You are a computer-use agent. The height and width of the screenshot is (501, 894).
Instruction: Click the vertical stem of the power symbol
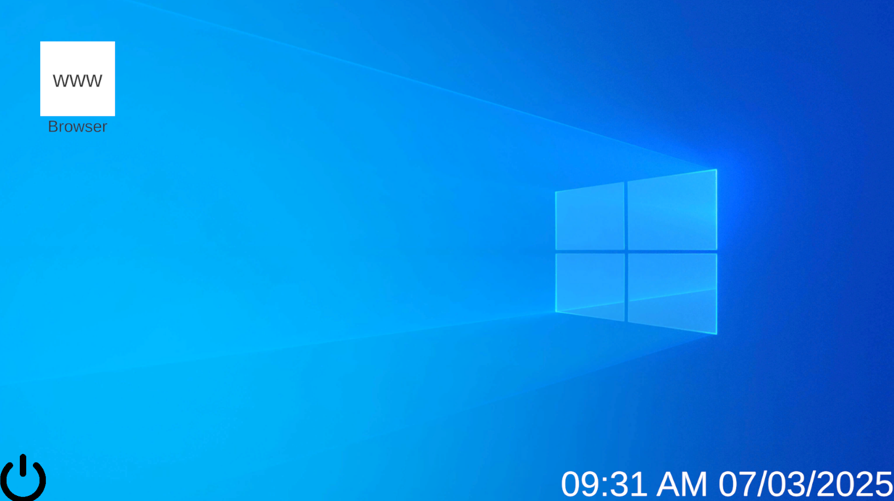22,466
